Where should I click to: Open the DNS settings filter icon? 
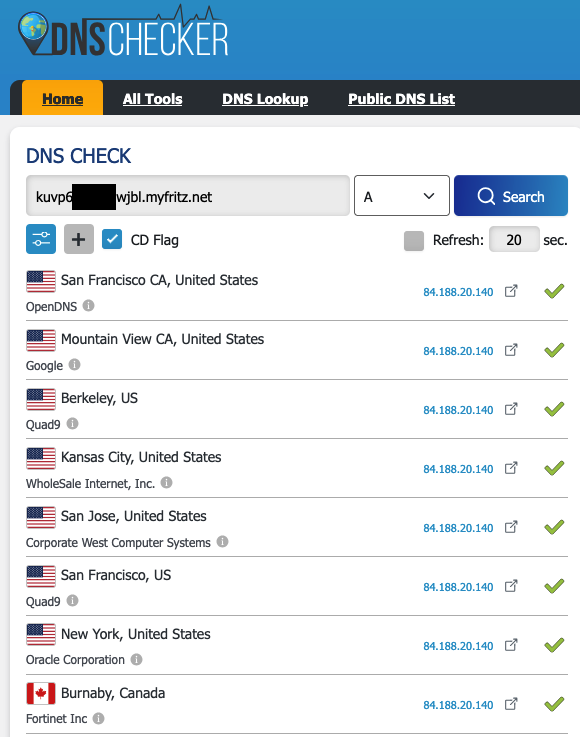coord(41,239)
